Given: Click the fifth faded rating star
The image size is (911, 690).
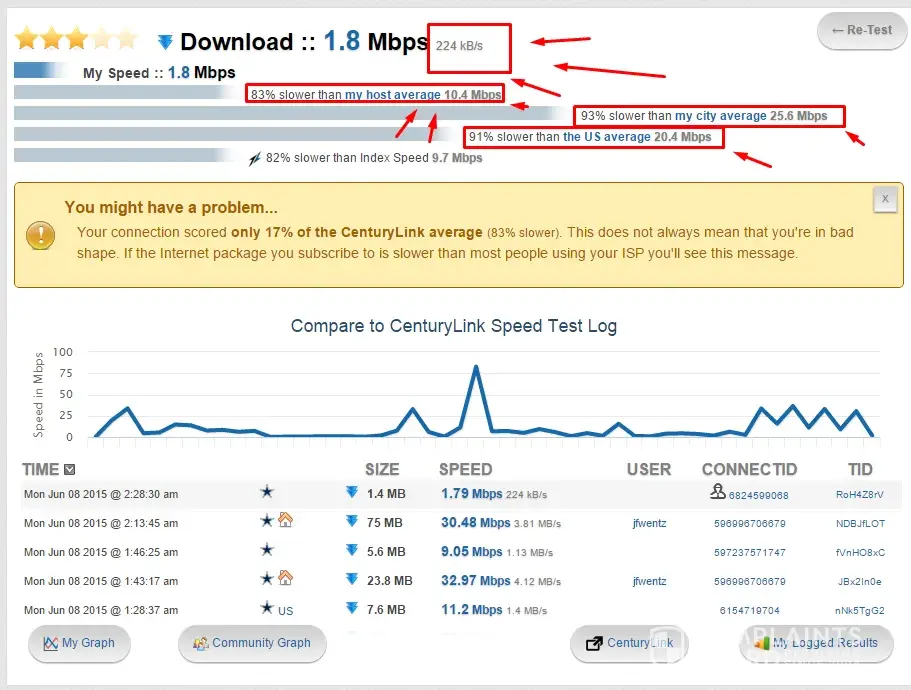Looking at the screenshot, I should 127,38.
